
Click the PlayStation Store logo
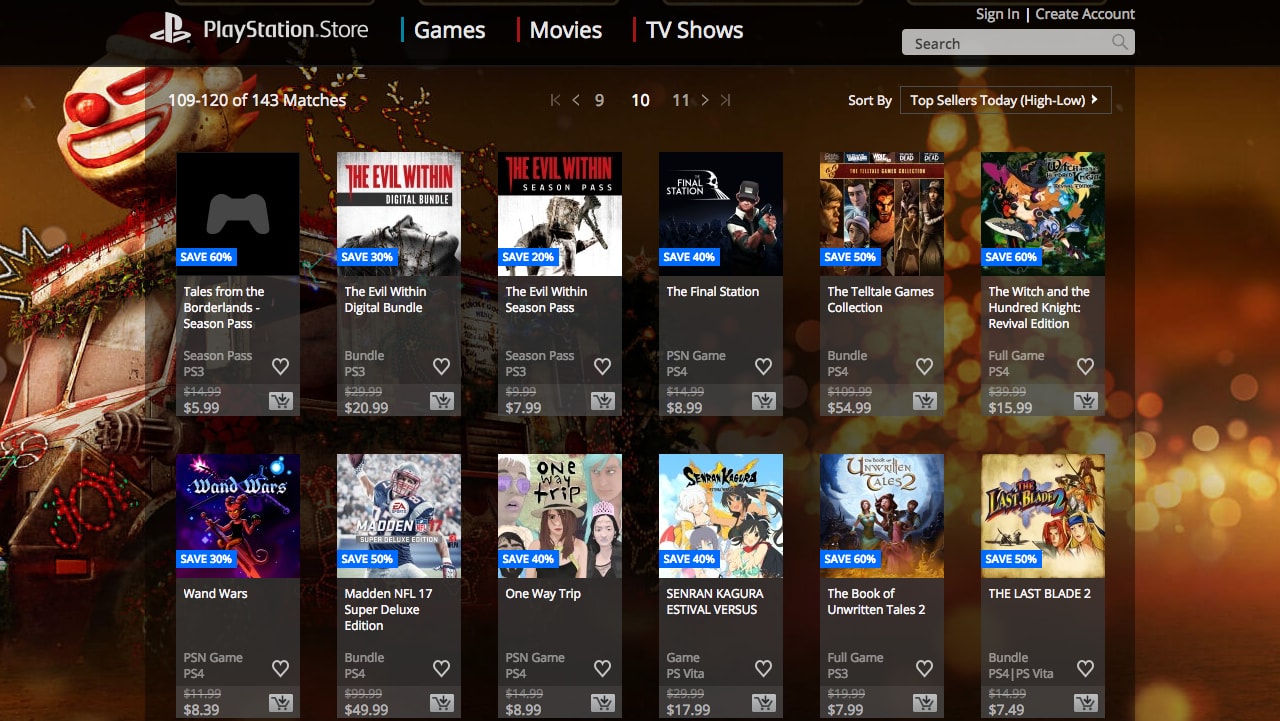(259, 30)
